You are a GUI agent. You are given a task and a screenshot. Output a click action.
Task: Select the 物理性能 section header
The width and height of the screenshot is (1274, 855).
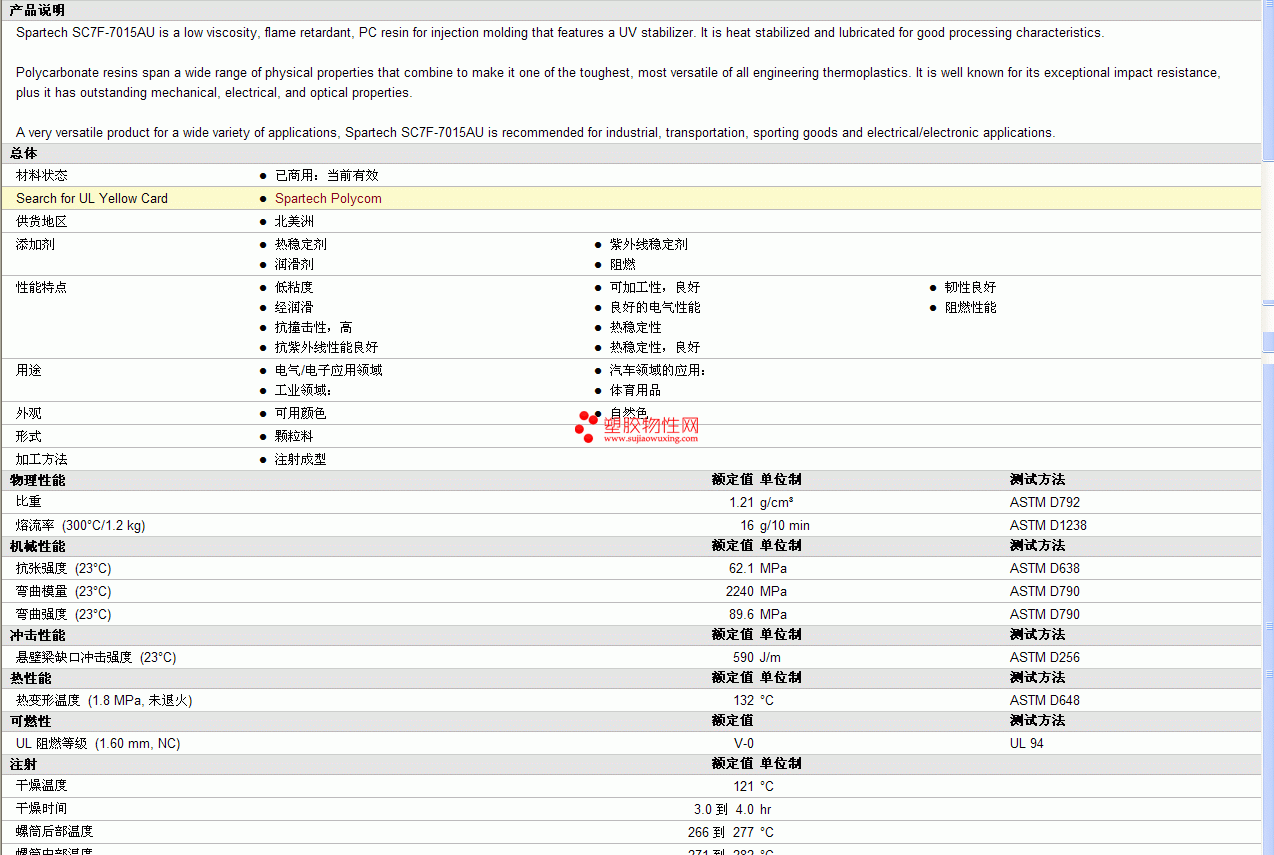(x=37, y=480)
